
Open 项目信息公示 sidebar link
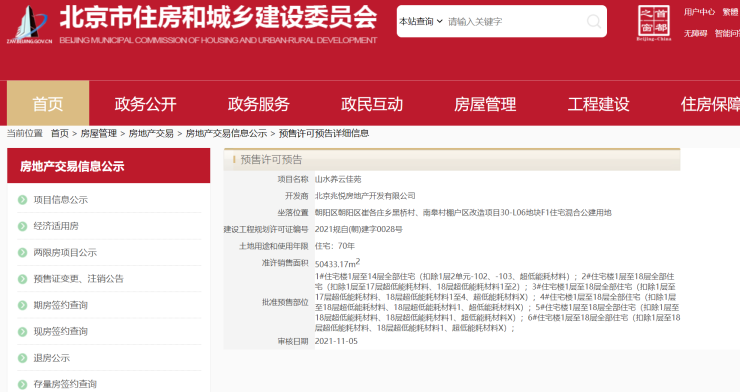[61, 200]
